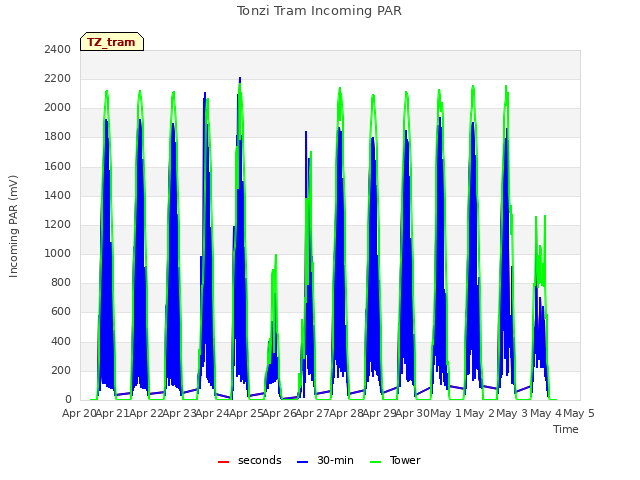Click the Apr 25 tick label
The height and width of the screenshot is (480, 640).
point(246,413)
